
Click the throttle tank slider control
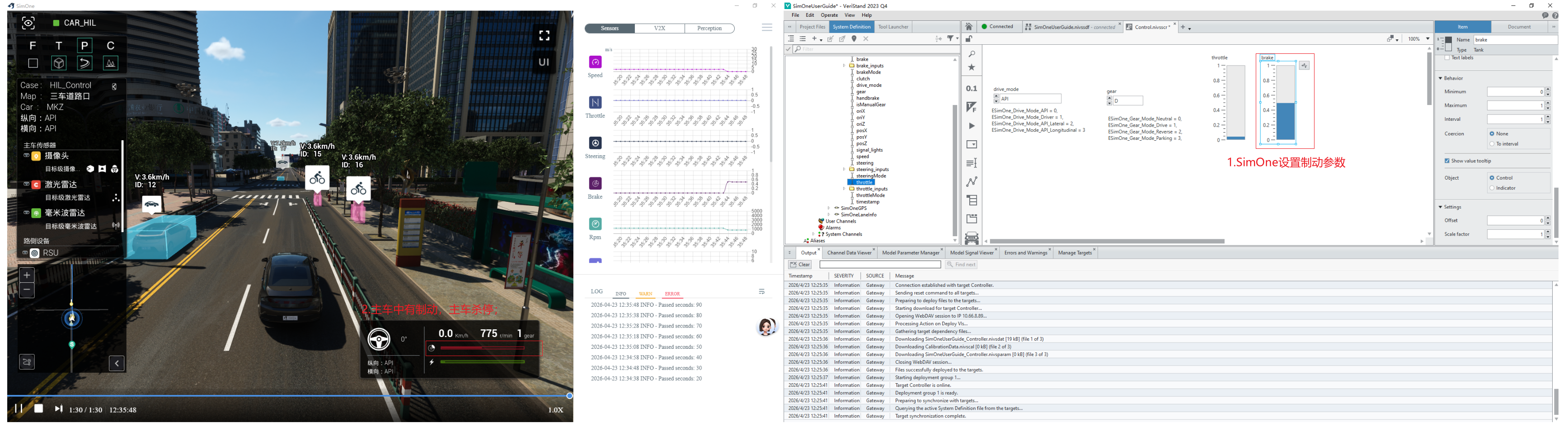point(1236,103)
